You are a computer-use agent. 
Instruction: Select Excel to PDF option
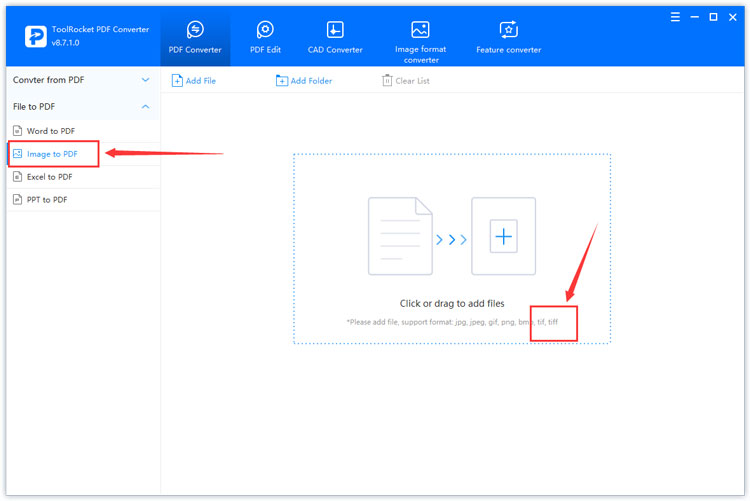tap(84, 177)
